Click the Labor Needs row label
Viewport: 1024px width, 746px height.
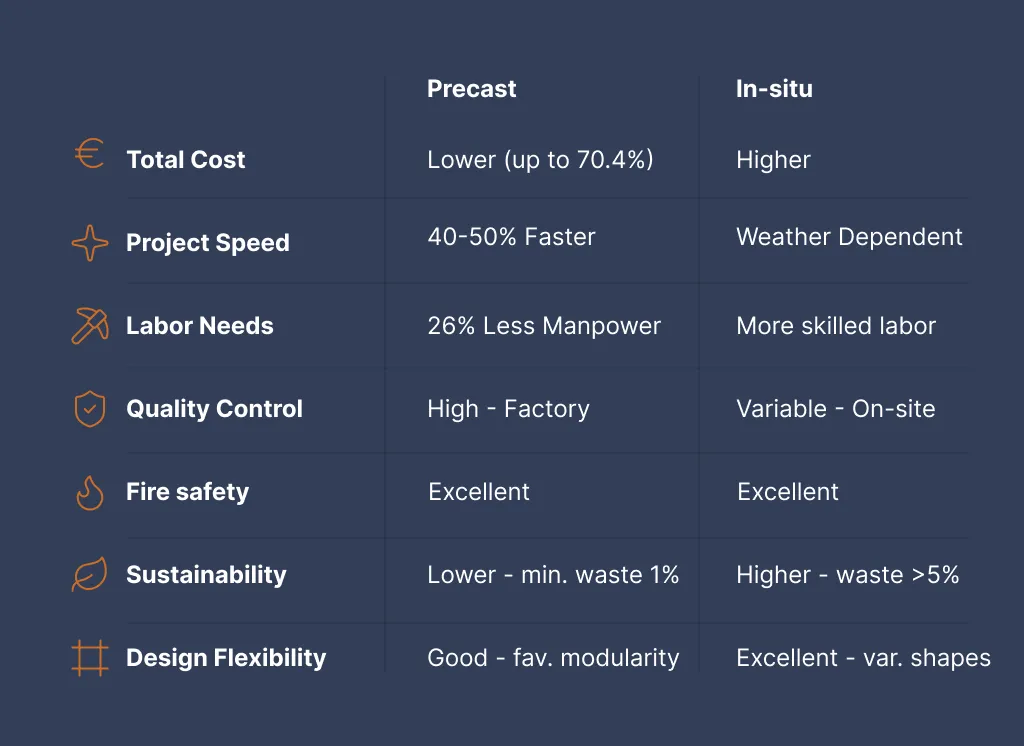(x=200, y=325)
